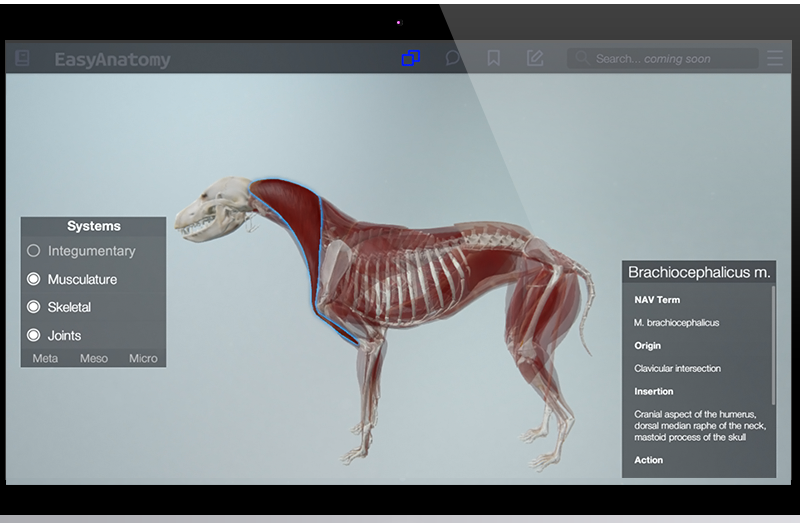
Task: Click the NAV Term heading
Action: click(x=657, y=300)
